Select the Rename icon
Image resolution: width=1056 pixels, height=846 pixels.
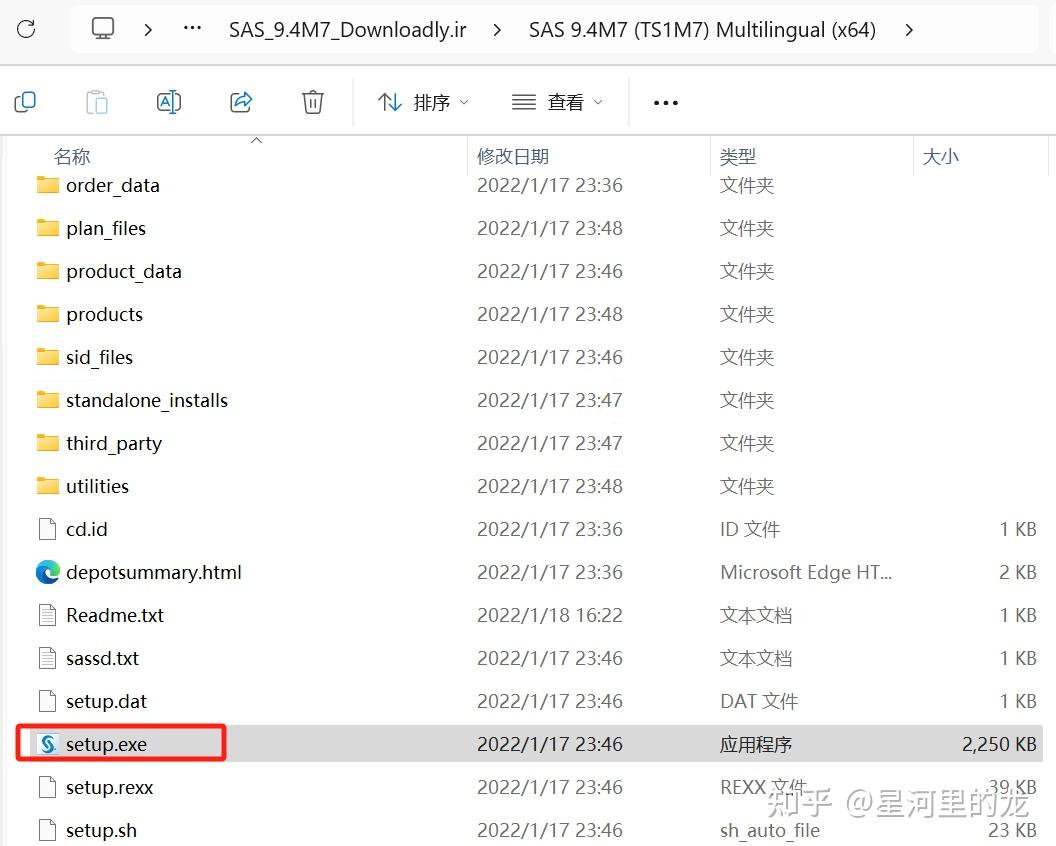click(x=168, y=101)
